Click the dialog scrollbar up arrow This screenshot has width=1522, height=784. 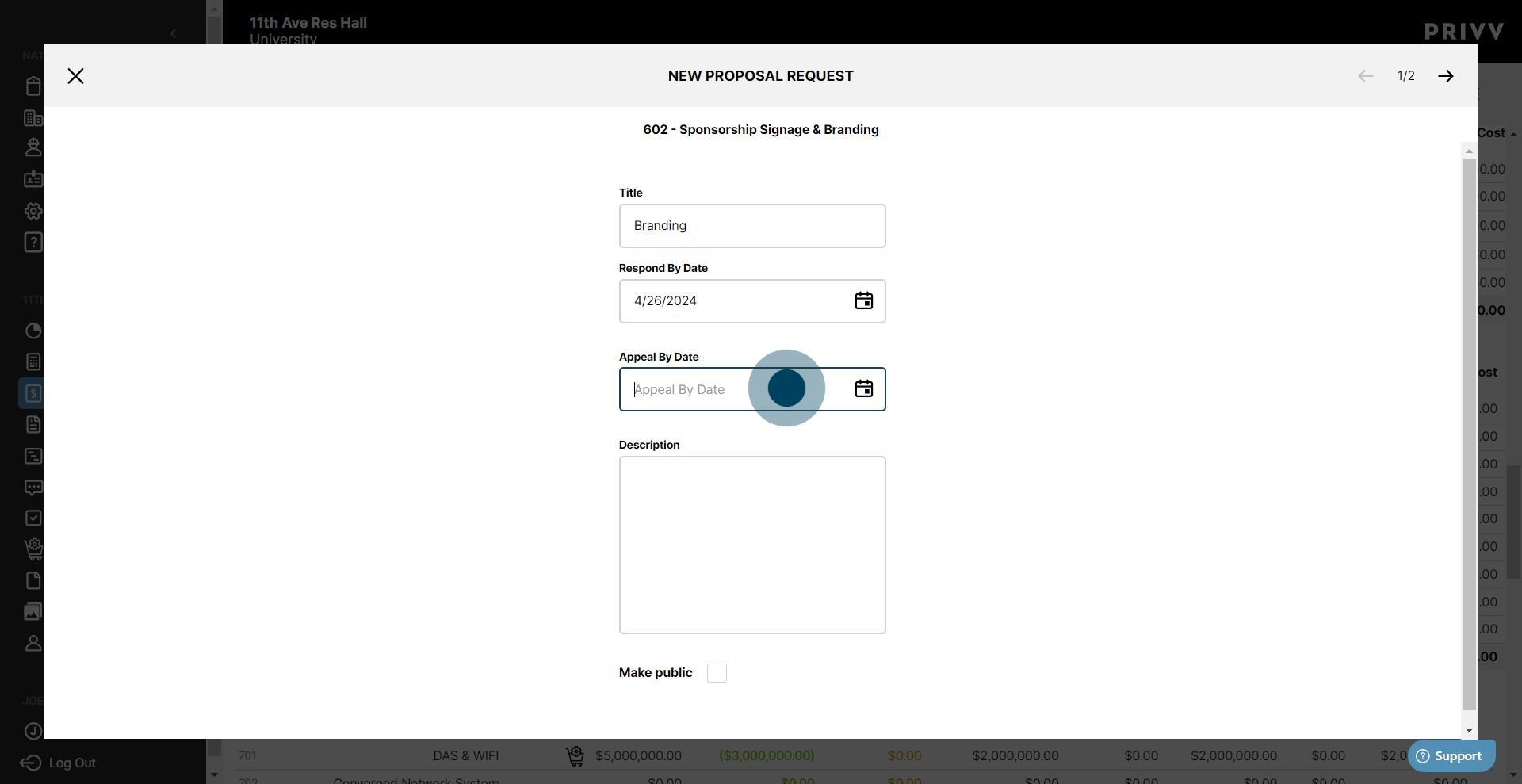[x=1469, y=151]
